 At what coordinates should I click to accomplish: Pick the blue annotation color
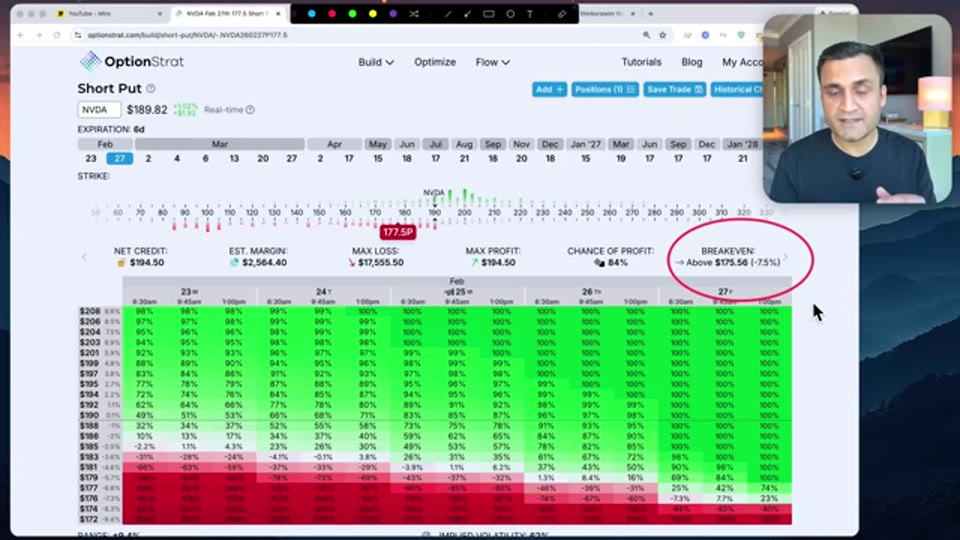(x=312, y=13)
